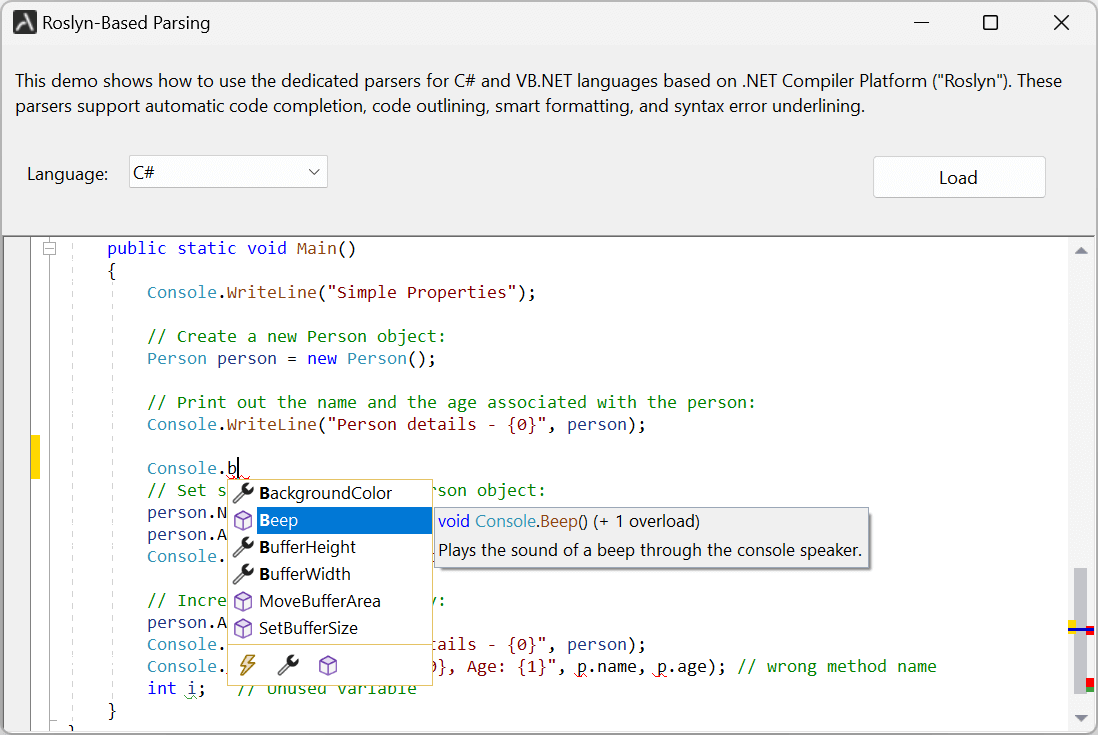Toggle the wrench properties filter
Screen dimensions: 1098x735
pos(288,665)
